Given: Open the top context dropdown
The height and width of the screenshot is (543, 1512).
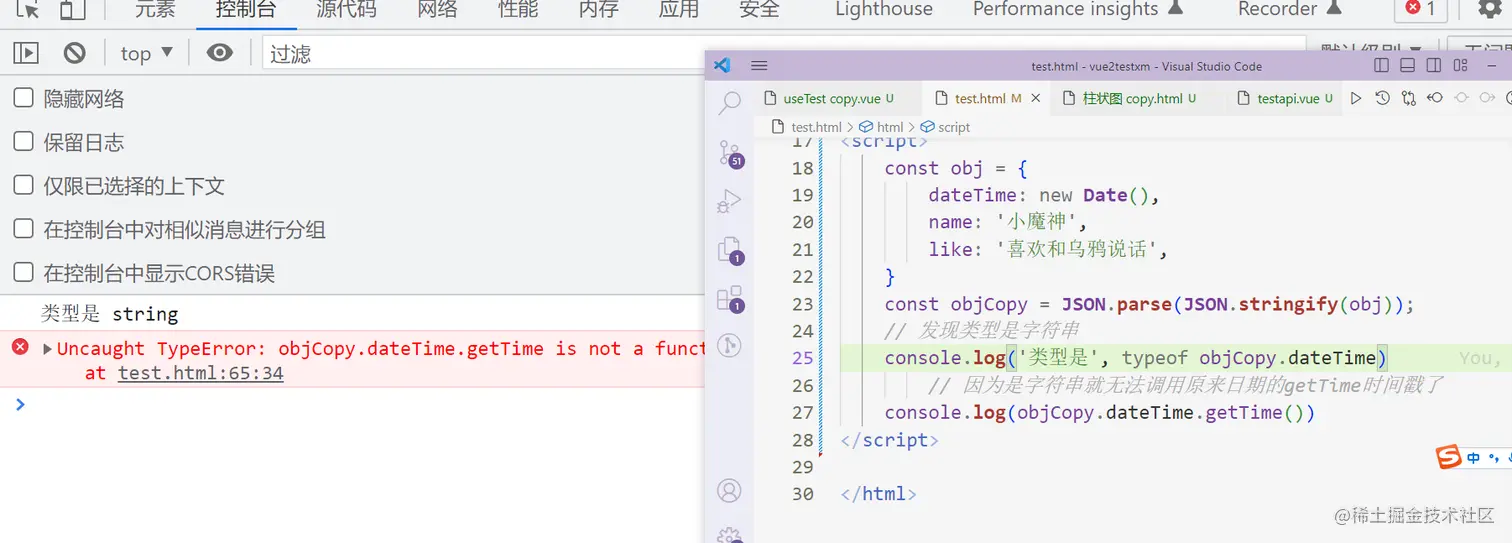Looking at the screenshot, I should (x=147, y=53).
